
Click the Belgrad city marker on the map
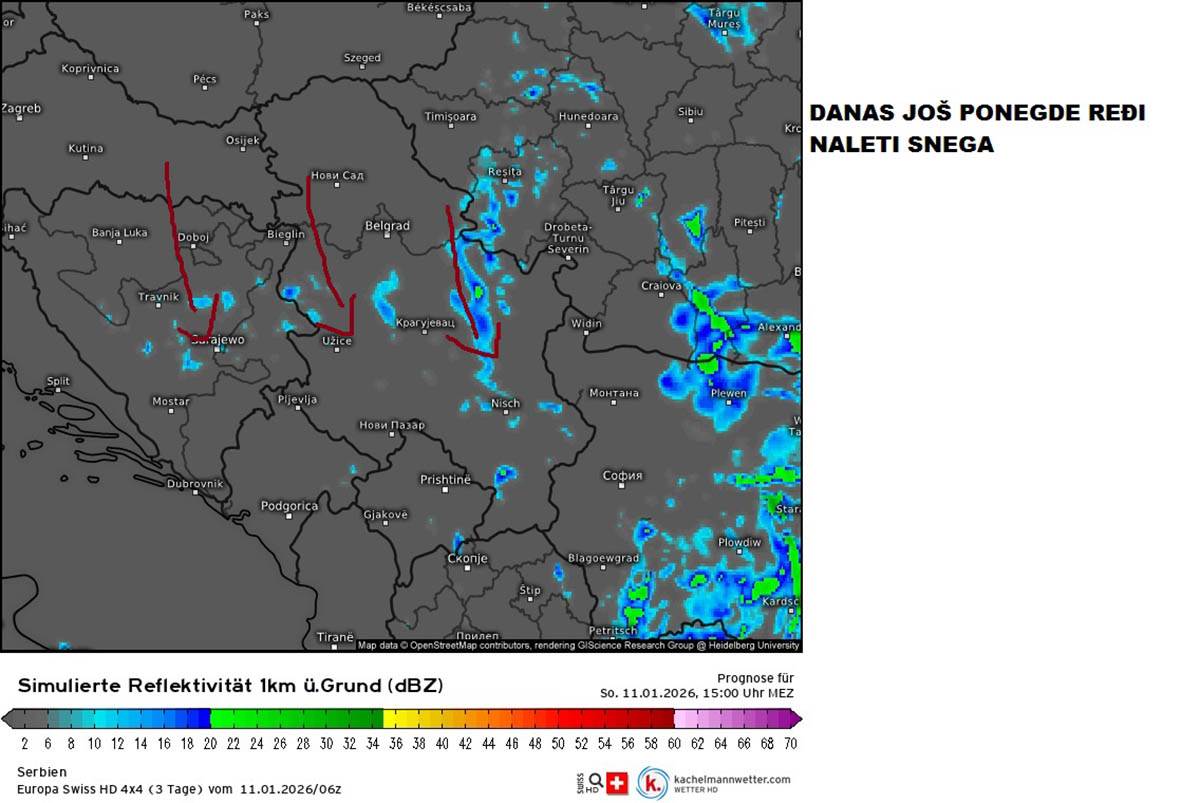[x=387, y=239]
